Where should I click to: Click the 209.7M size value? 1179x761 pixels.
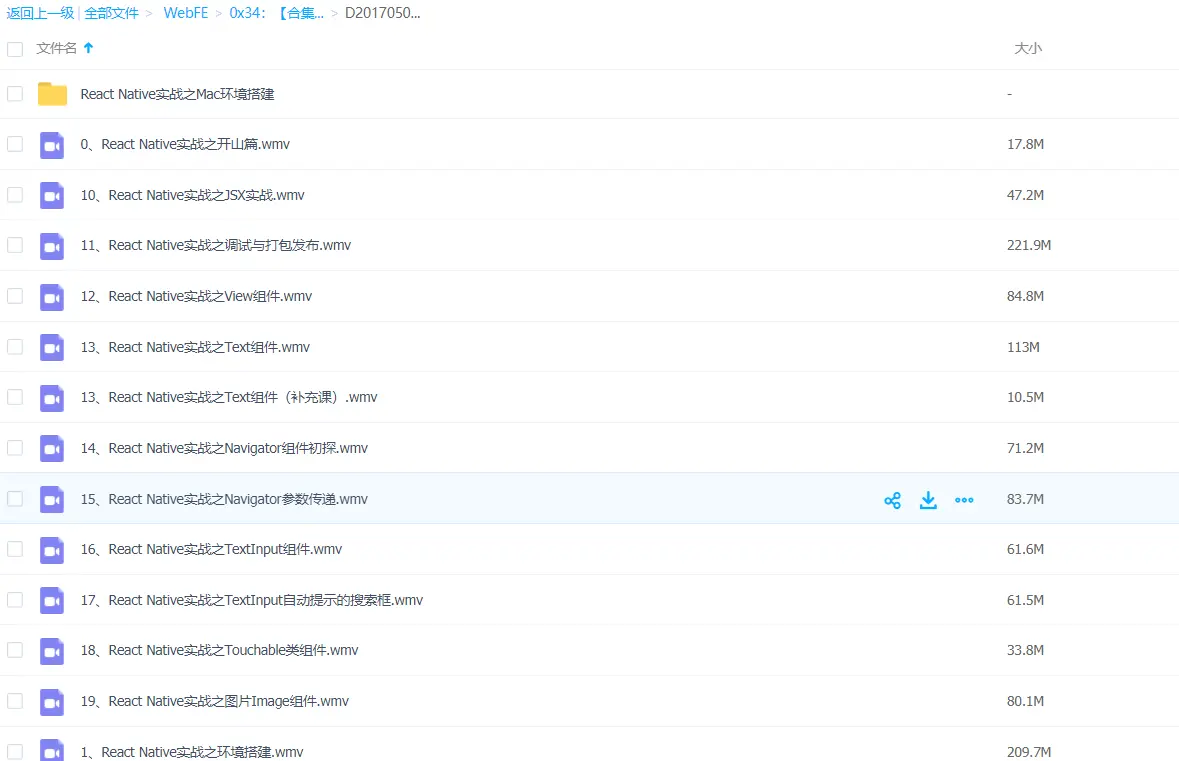[1029, 751]
